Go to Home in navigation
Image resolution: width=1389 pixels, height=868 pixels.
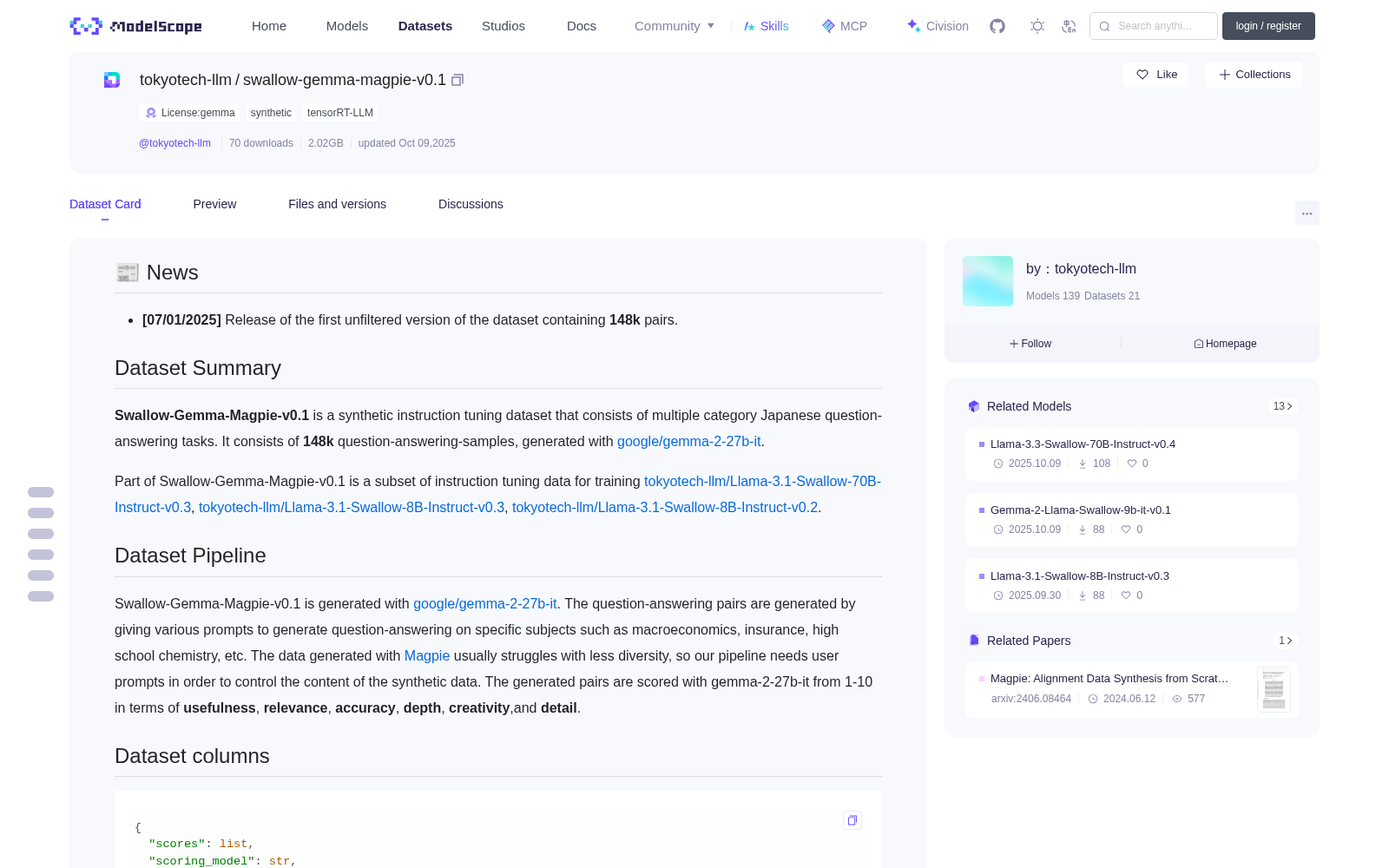point(269,26)
